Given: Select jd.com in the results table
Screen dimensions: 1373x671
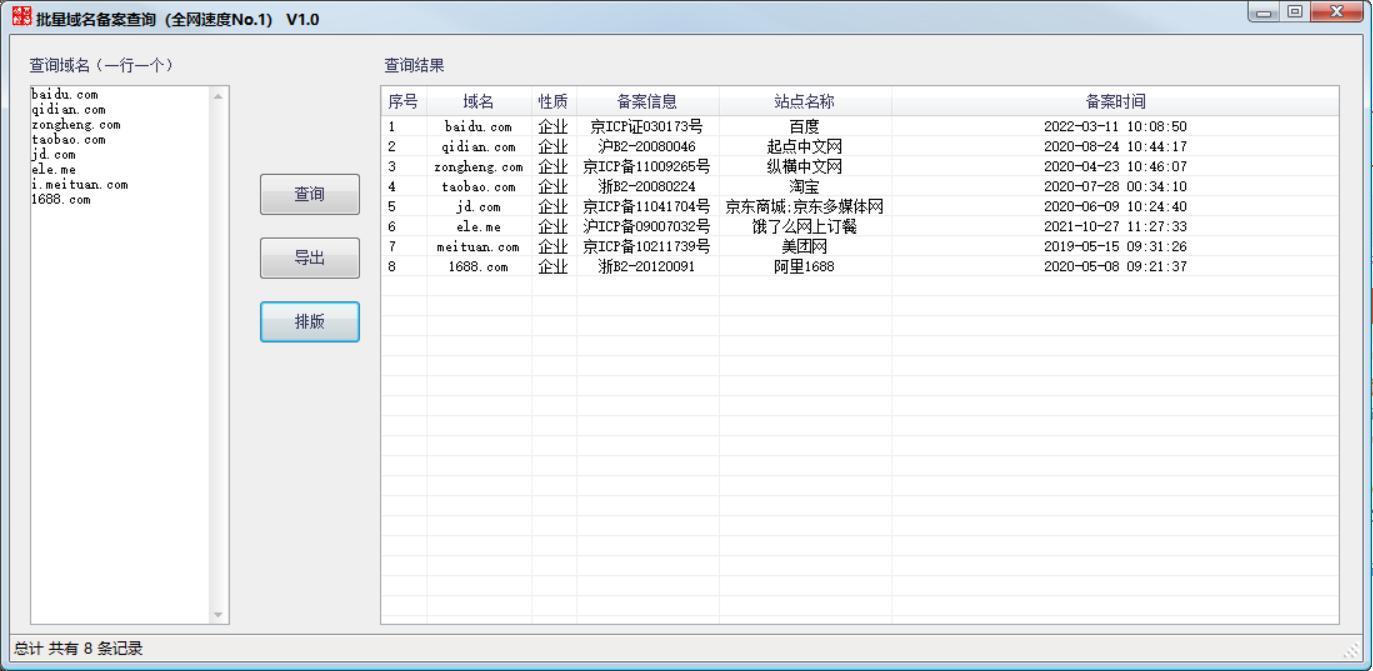Looking at the screenshot, I should coord(479,207).
